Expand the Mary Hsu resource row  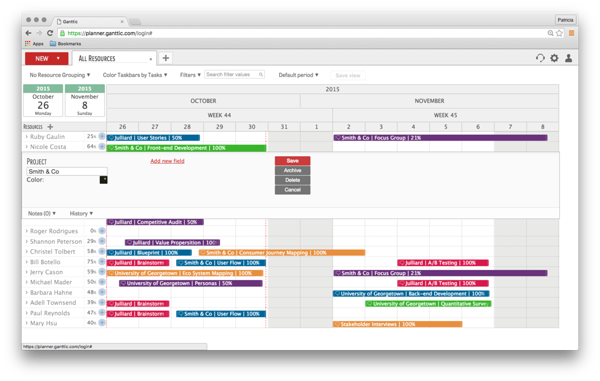[x=26, y=323]
